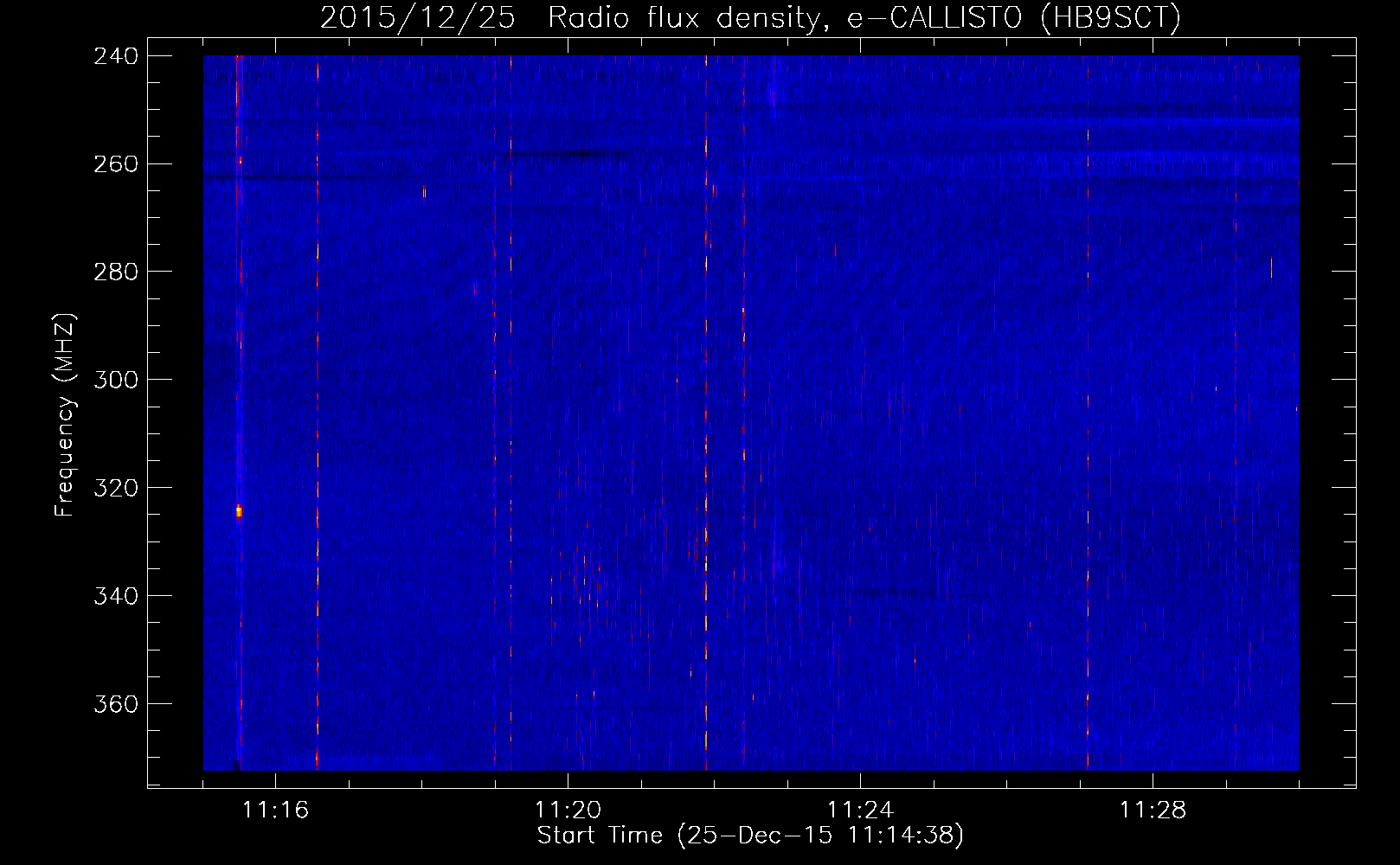Click the 360 frequency tick label
Viewport: 1400px width, 865px height.
(x=116, y=705)
